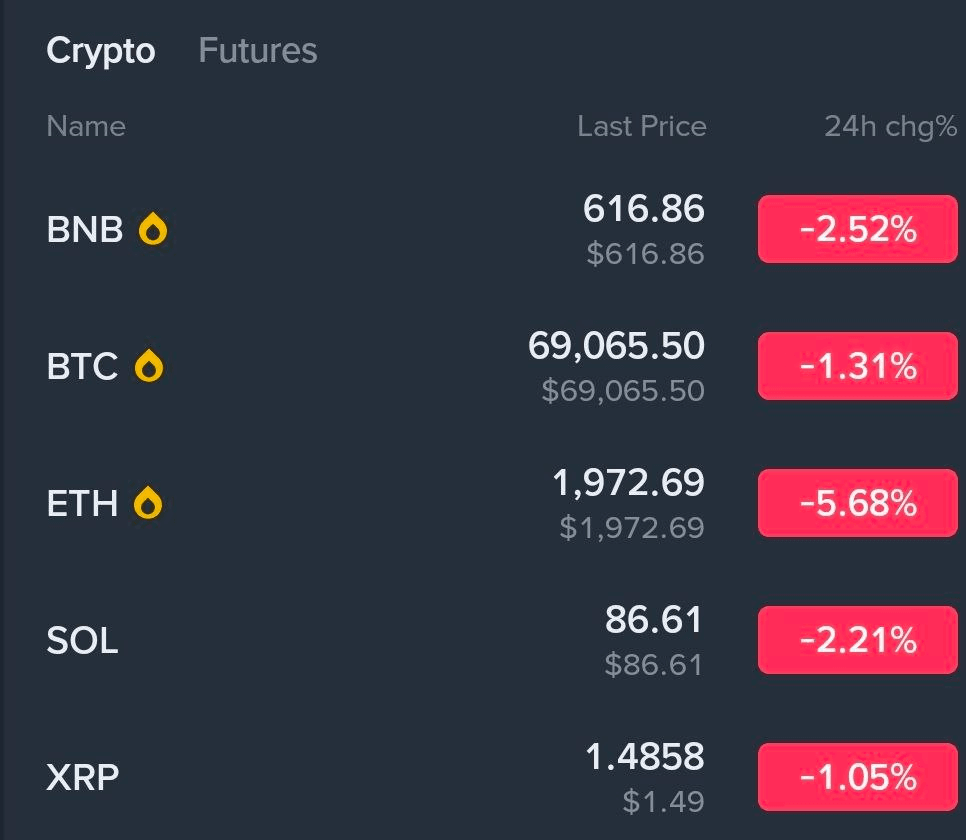Select the SOL ticker symbol
This screenshot has width=966, height=840.
81,642
